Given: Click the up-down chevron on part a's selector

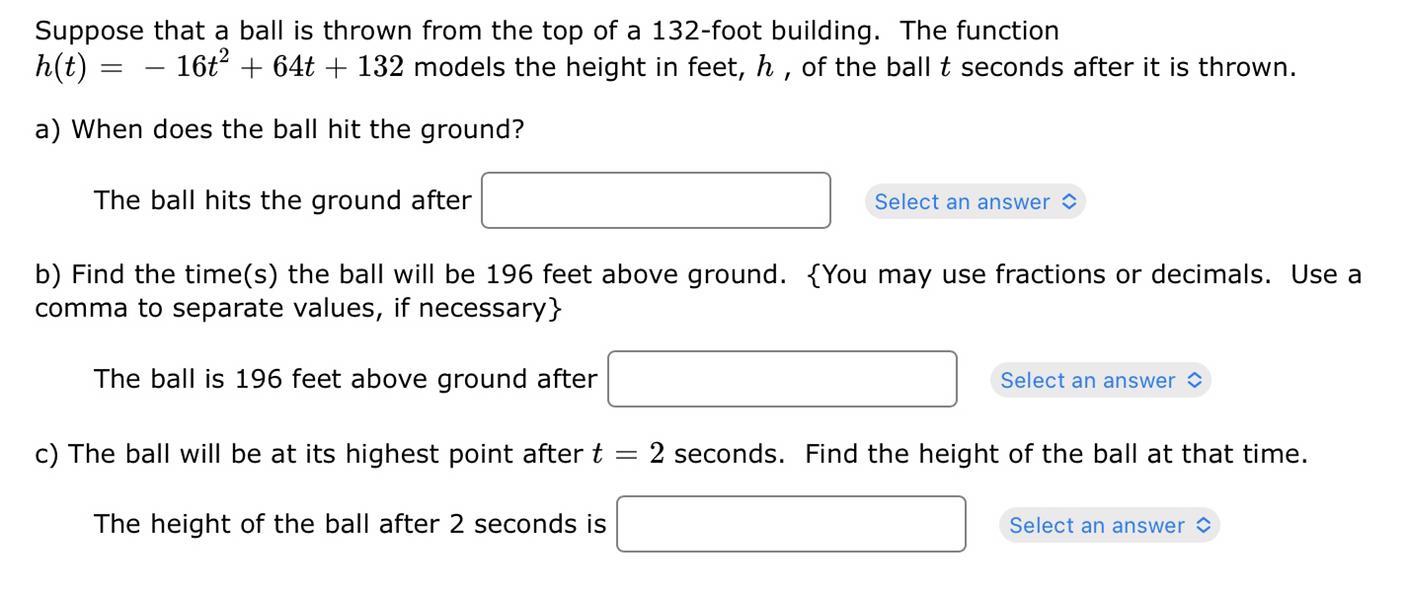Looking at the screenshot, I should pos(1068,202).
